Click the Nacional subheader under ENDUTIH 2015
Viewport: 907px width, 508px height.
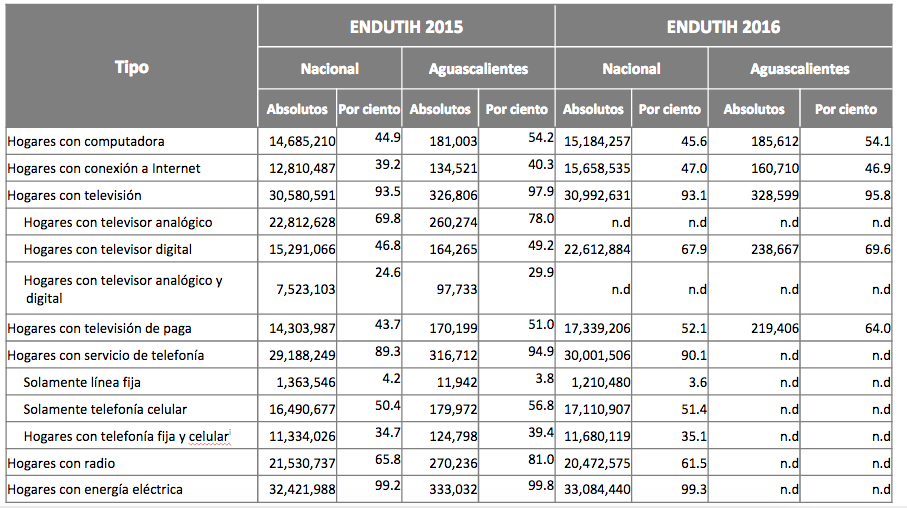pyautogui.click(x=329, y=69)
